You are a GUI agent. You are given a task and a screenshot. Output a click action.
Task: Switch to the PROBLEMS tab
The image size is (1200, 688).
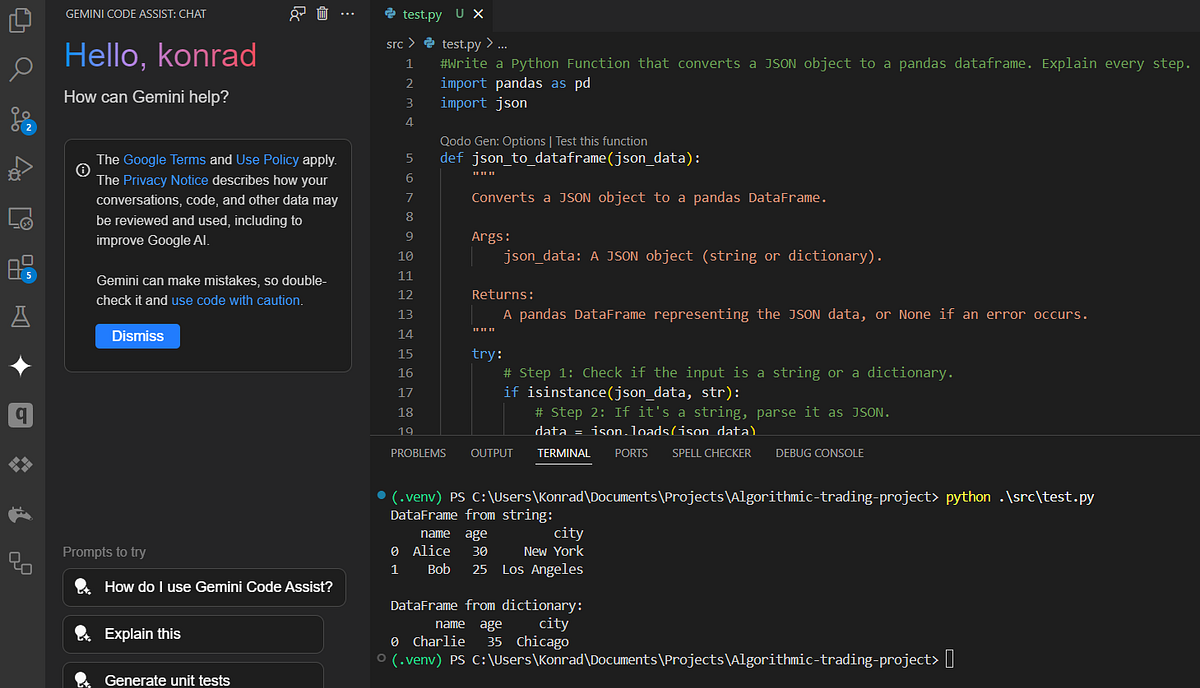pyautogui.click(x=418, y=452)
